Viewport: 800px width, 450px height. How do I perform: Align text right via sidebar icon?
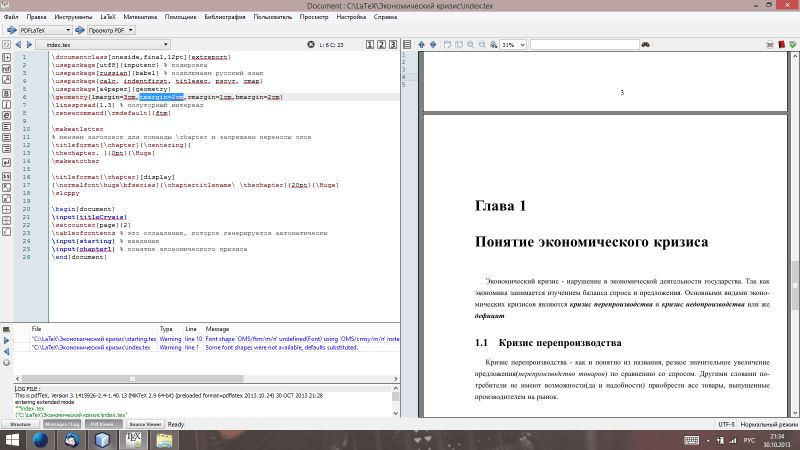click(x=6, y=149)
